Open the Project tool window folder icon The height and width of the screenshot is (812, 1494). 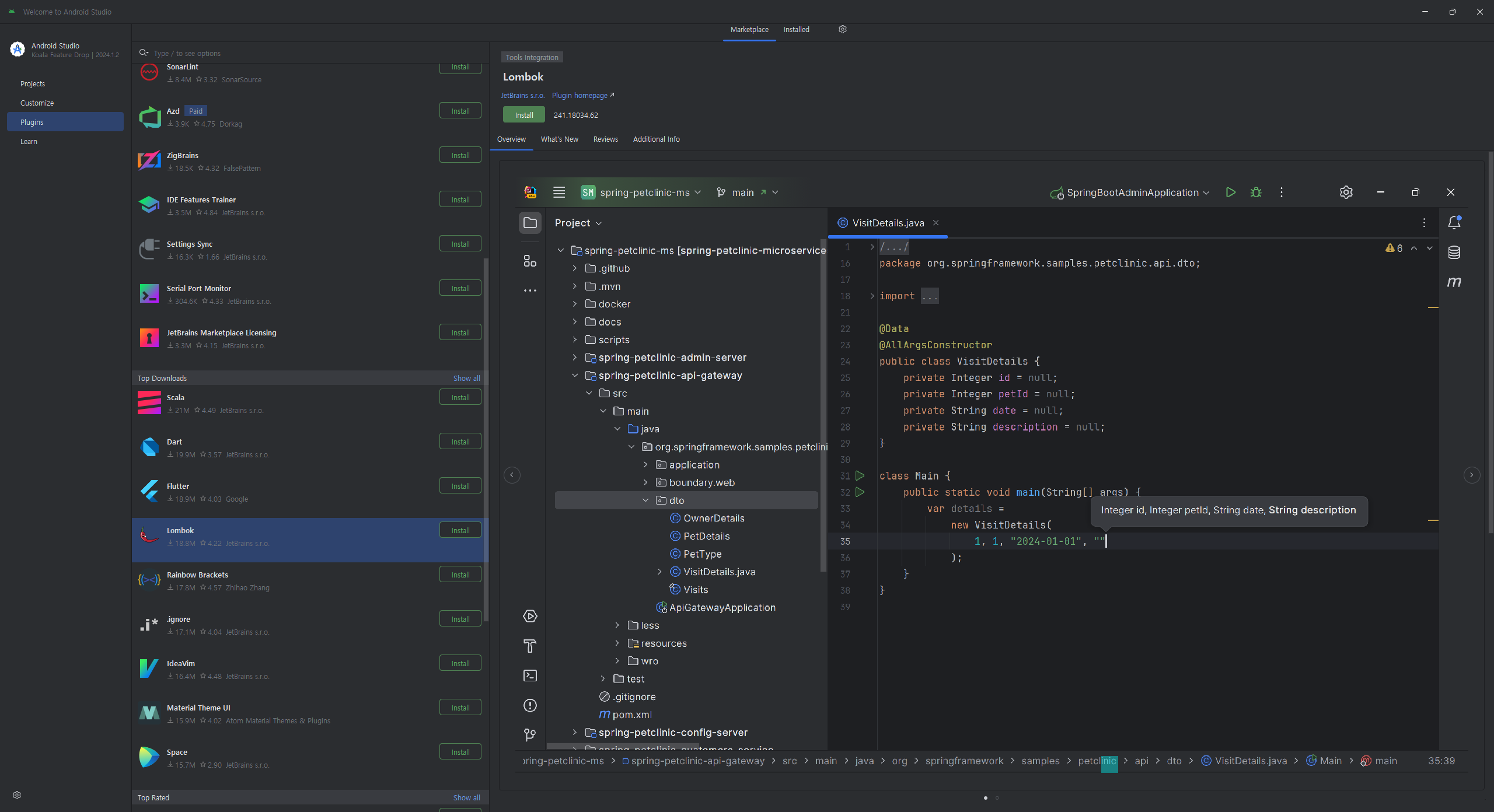(529, 223)
